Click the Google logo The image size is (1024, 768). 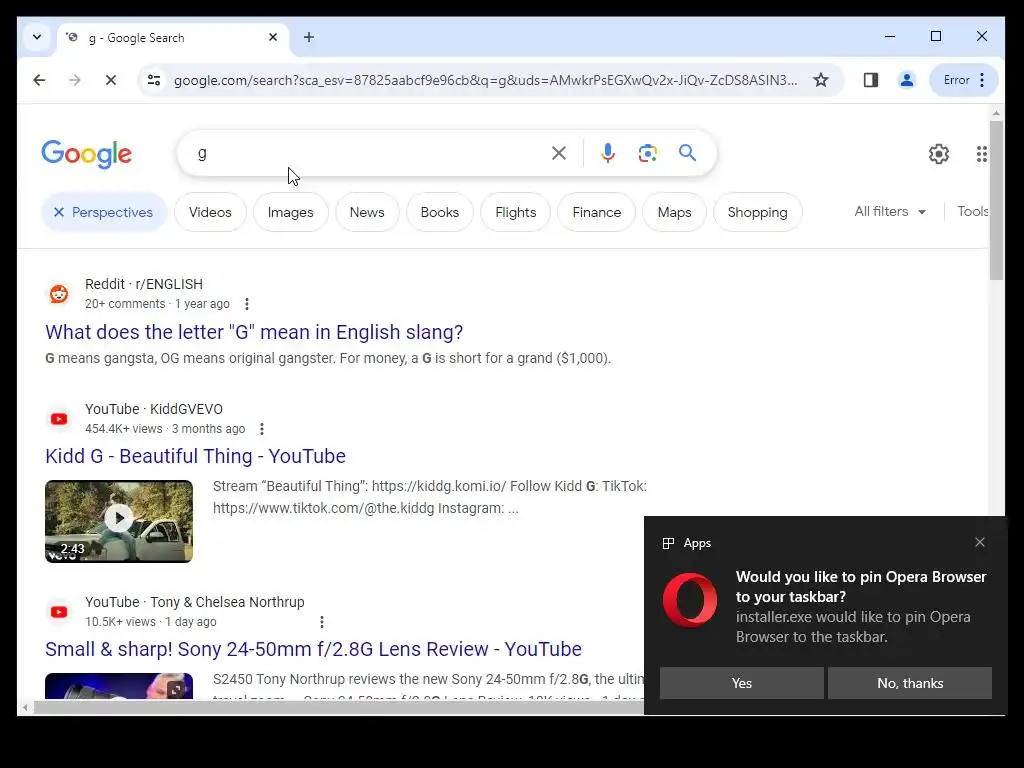86,154
